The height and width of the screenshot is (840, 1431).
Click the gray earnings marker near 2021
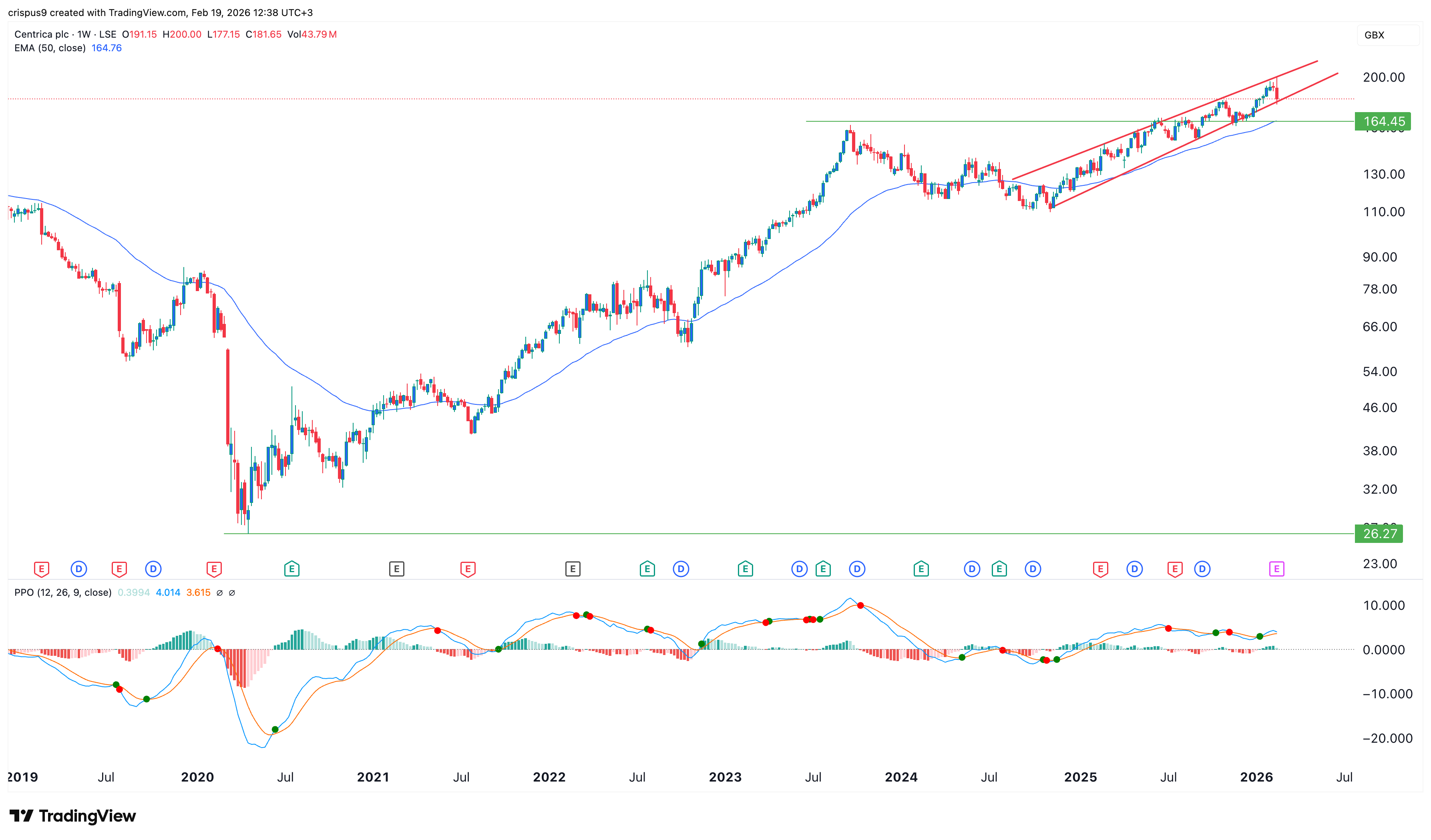pyautogui.click(x=396, y=569)
